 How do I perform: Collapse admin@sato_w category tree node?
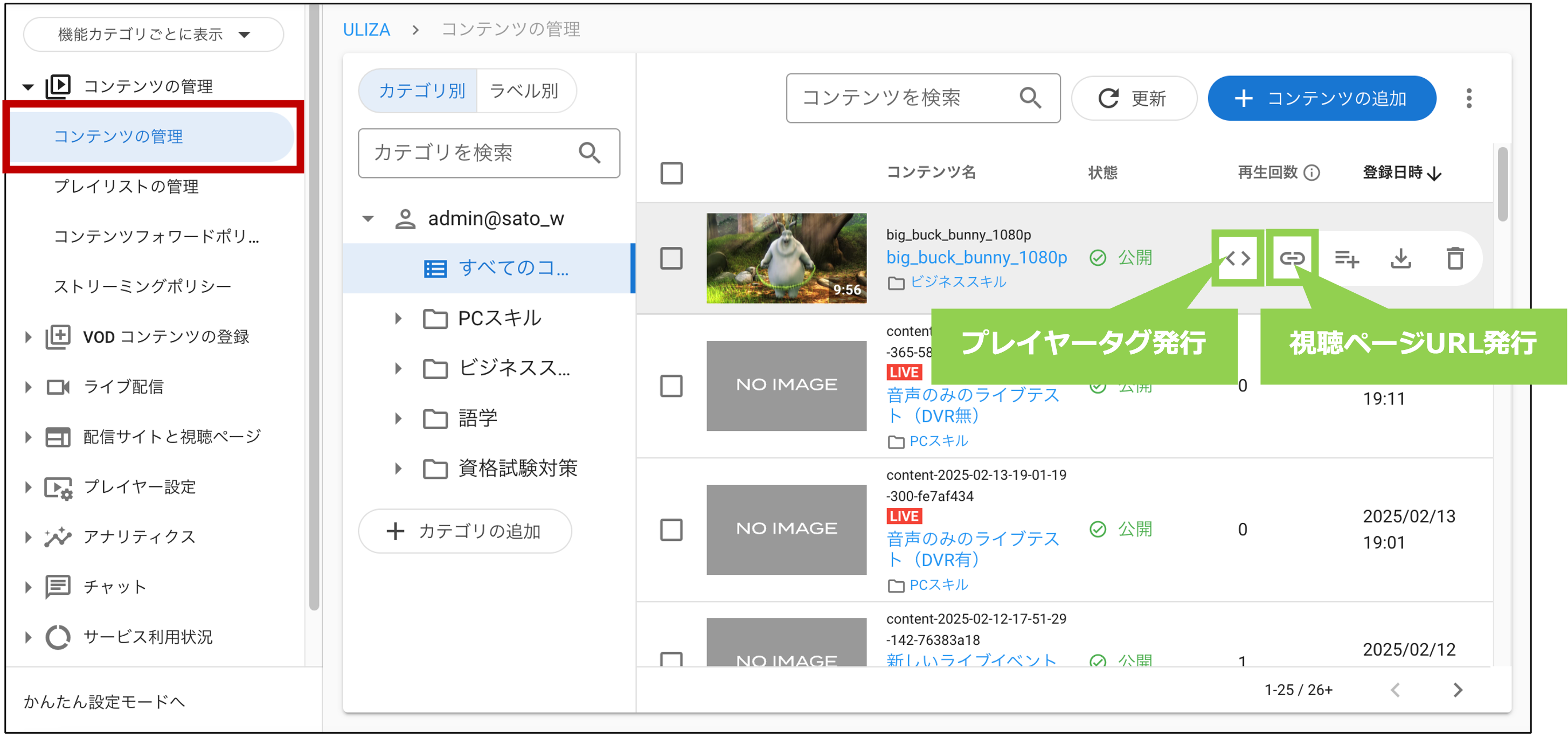coord(367,219)
